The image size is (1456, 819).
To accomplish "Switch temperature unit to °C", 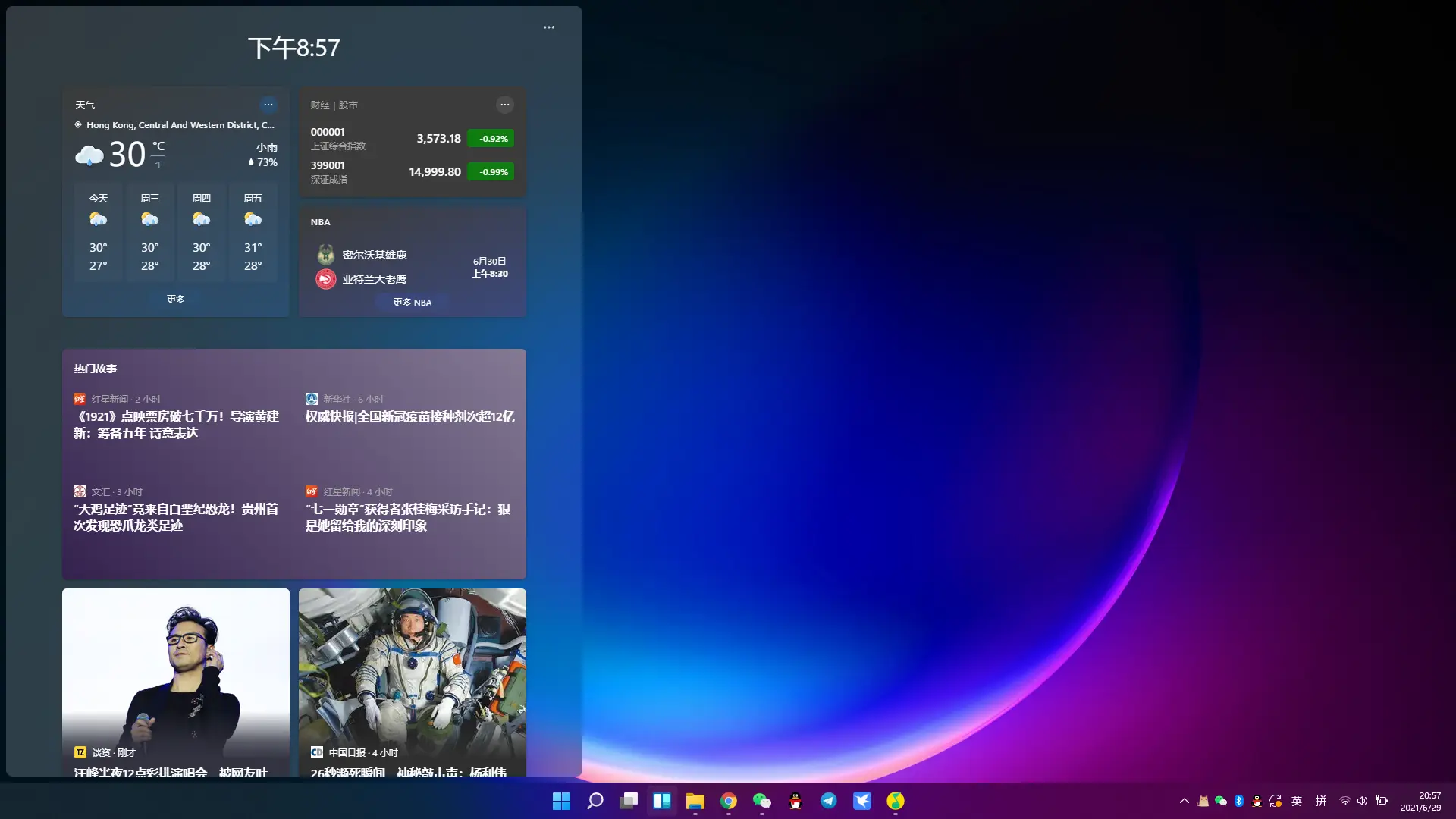I will pyautogui.click(x=158, y=146).
